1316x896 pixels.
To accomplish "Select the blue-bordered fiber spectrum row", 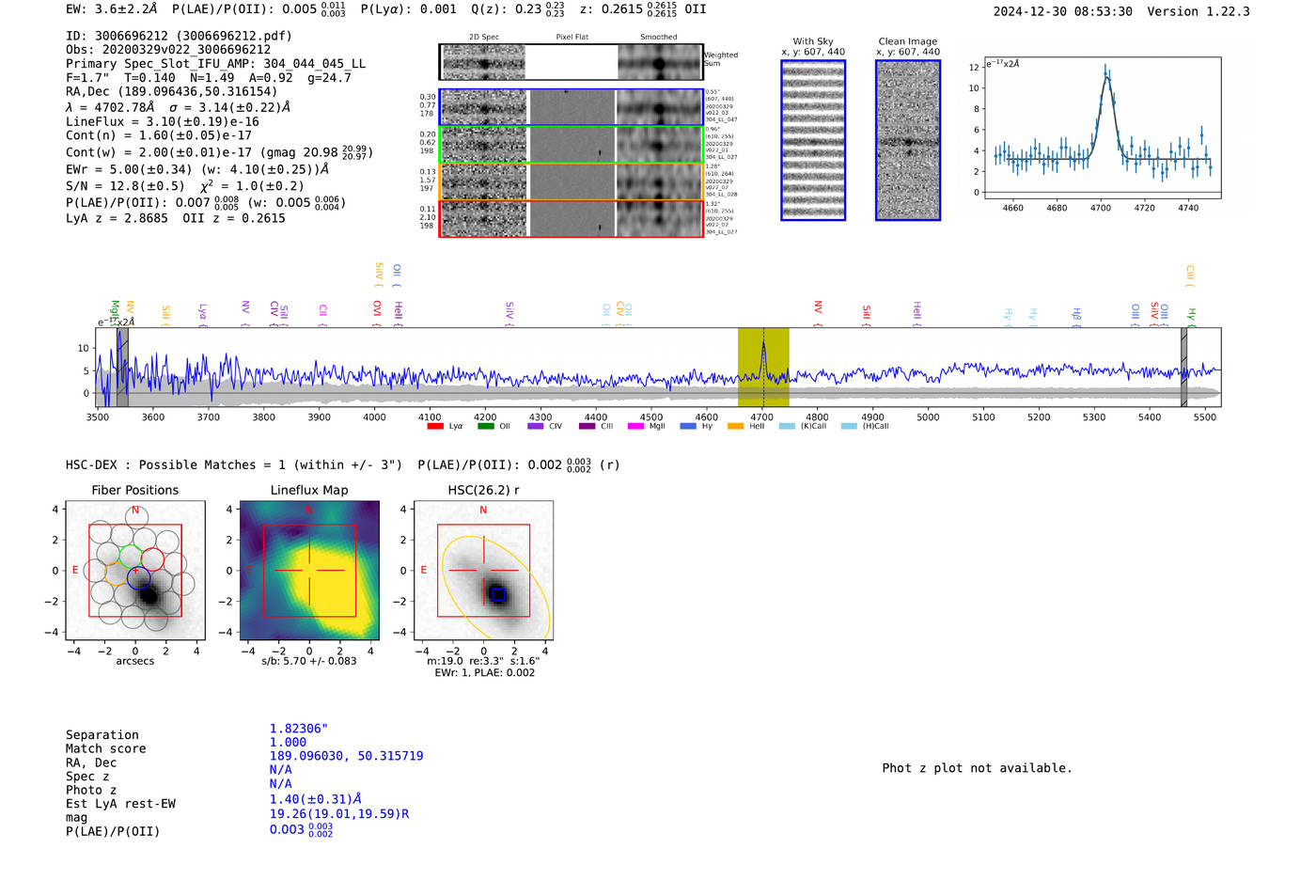I will coord(572,107).
